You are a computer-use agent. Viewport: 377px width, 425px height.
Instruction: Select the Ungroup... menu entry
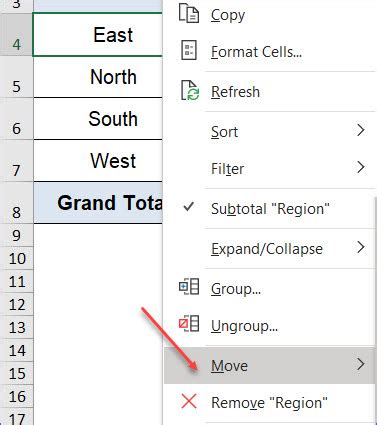[244, 326]
